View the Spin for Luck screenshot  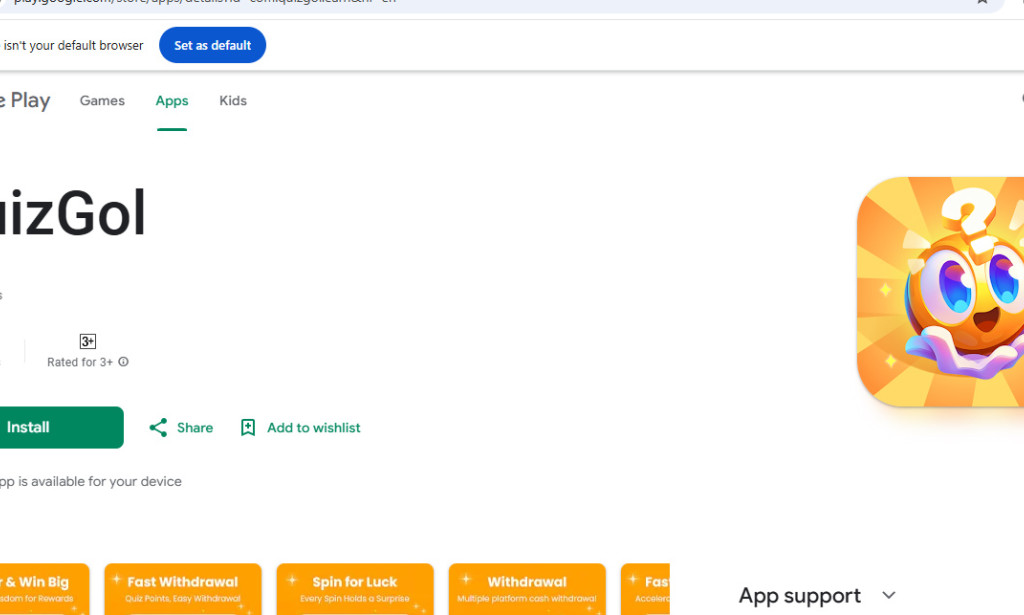click(355, 589)
